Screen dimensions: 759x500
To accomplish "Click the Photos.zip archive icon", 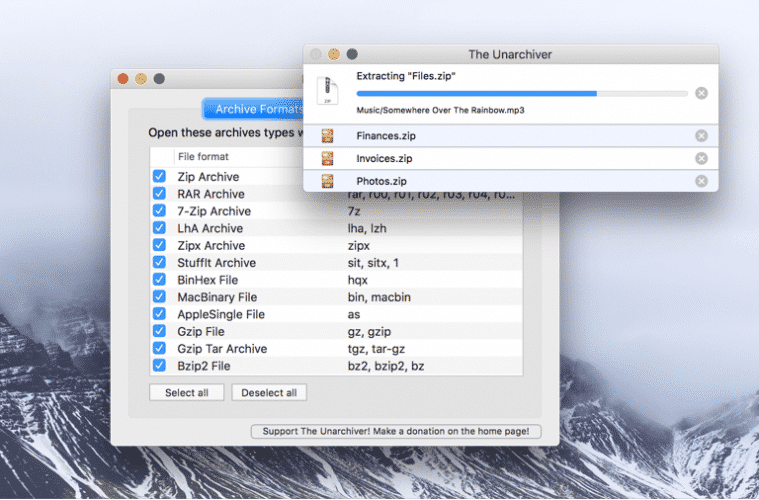I will pos(327,181).
